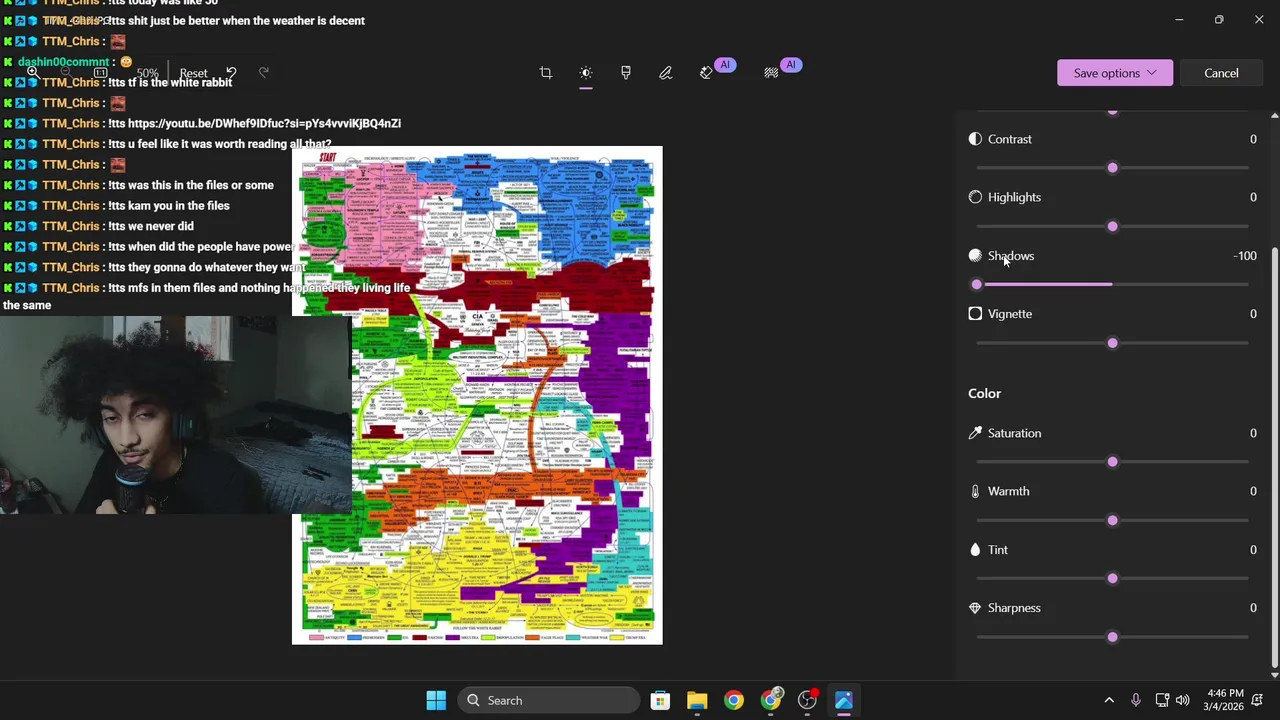Click the zoom in magnifier icon
This screenshot has width=1280, height=720.
click(x=34, y=72)
